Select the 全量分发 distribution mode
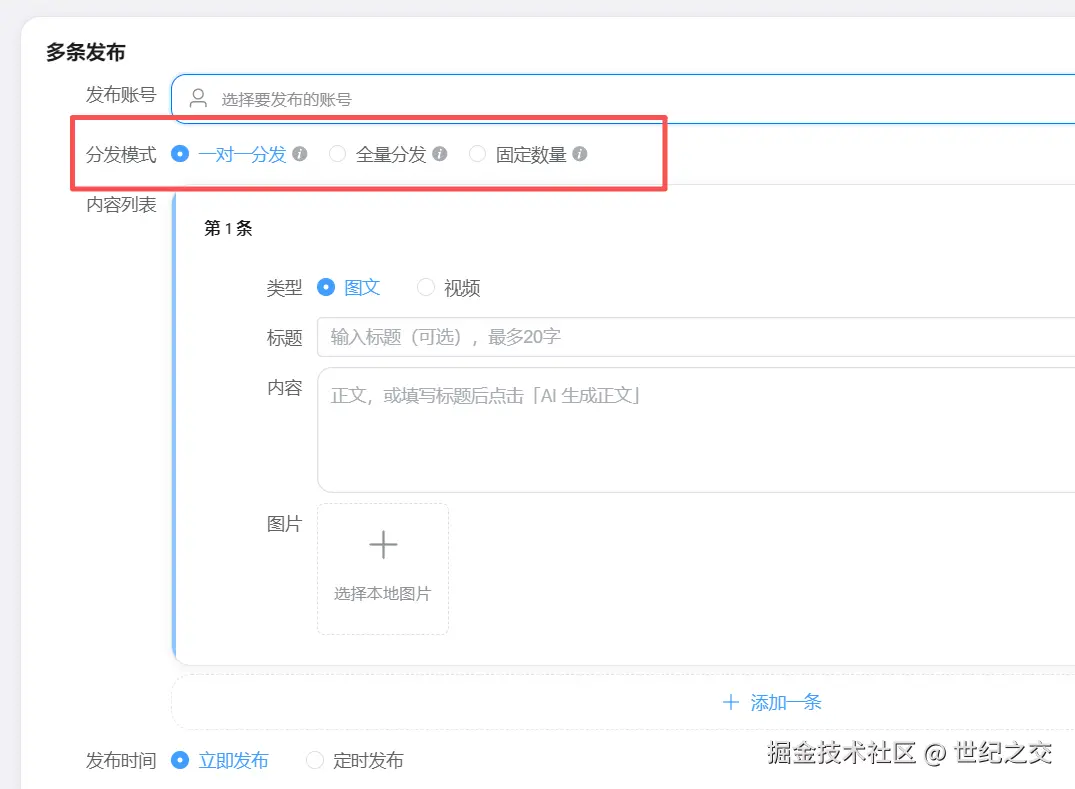This screenshot has height=789, width=1075. pyautogui.click(x=337, y=154)
